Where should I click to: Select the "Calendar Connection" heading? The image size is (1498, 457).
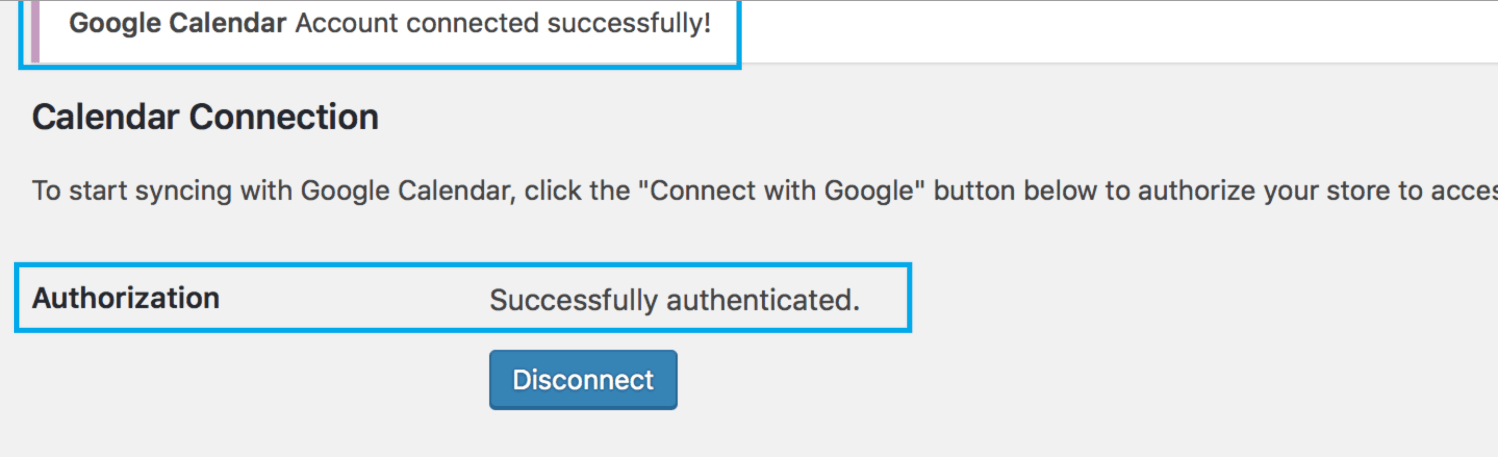pos(205,118)
